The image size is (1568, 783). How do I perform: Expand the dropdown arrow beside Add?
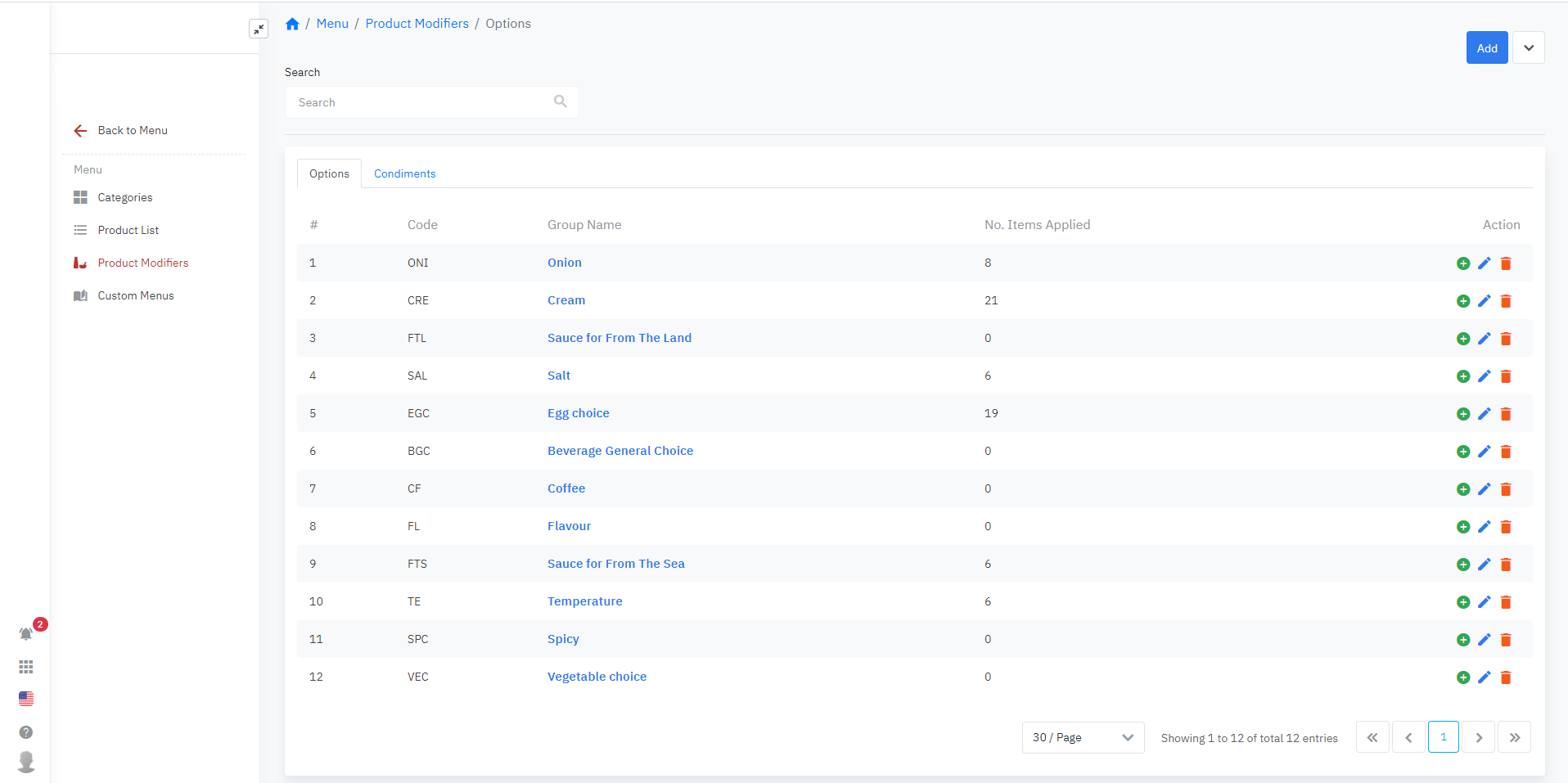pos(1528,48)
